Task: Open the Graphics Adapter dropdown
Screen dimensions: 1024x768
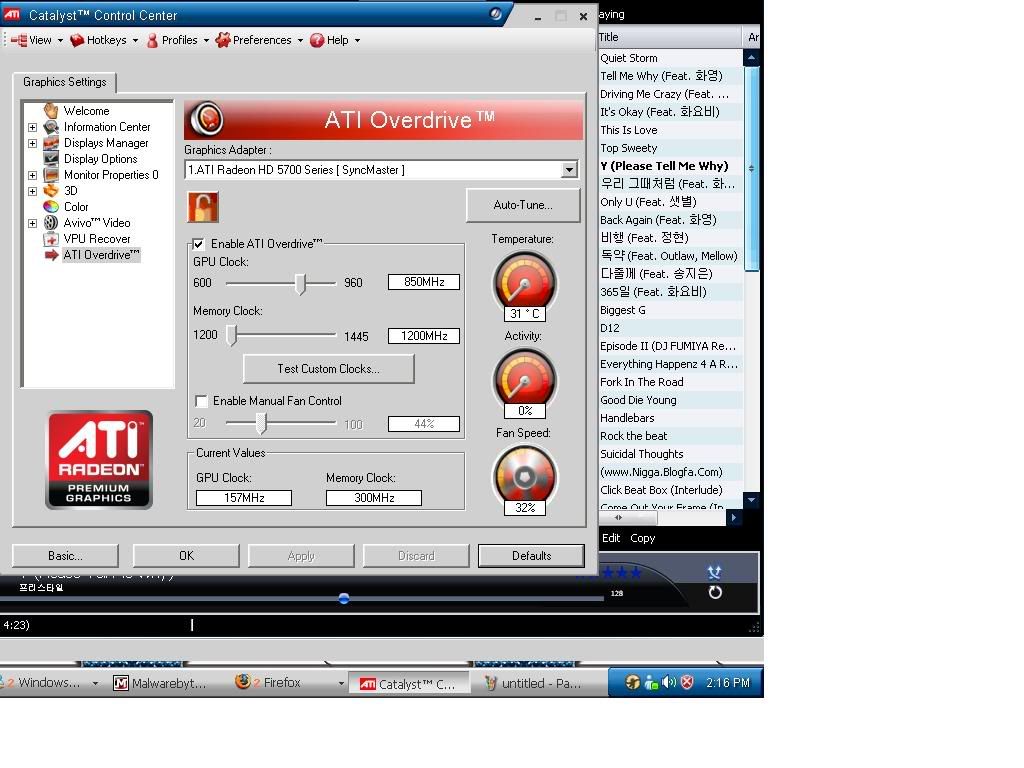Action: [569, 170]
